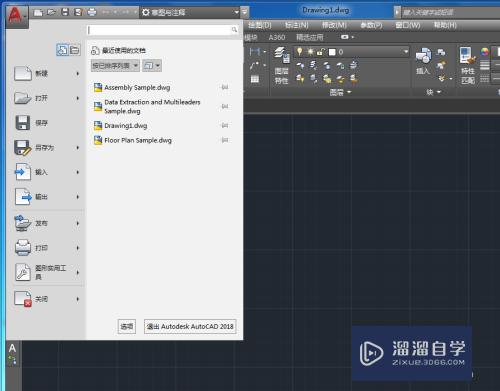
Task: Toggle layer lock padlock in layer box
Action: tap(320, 52)
